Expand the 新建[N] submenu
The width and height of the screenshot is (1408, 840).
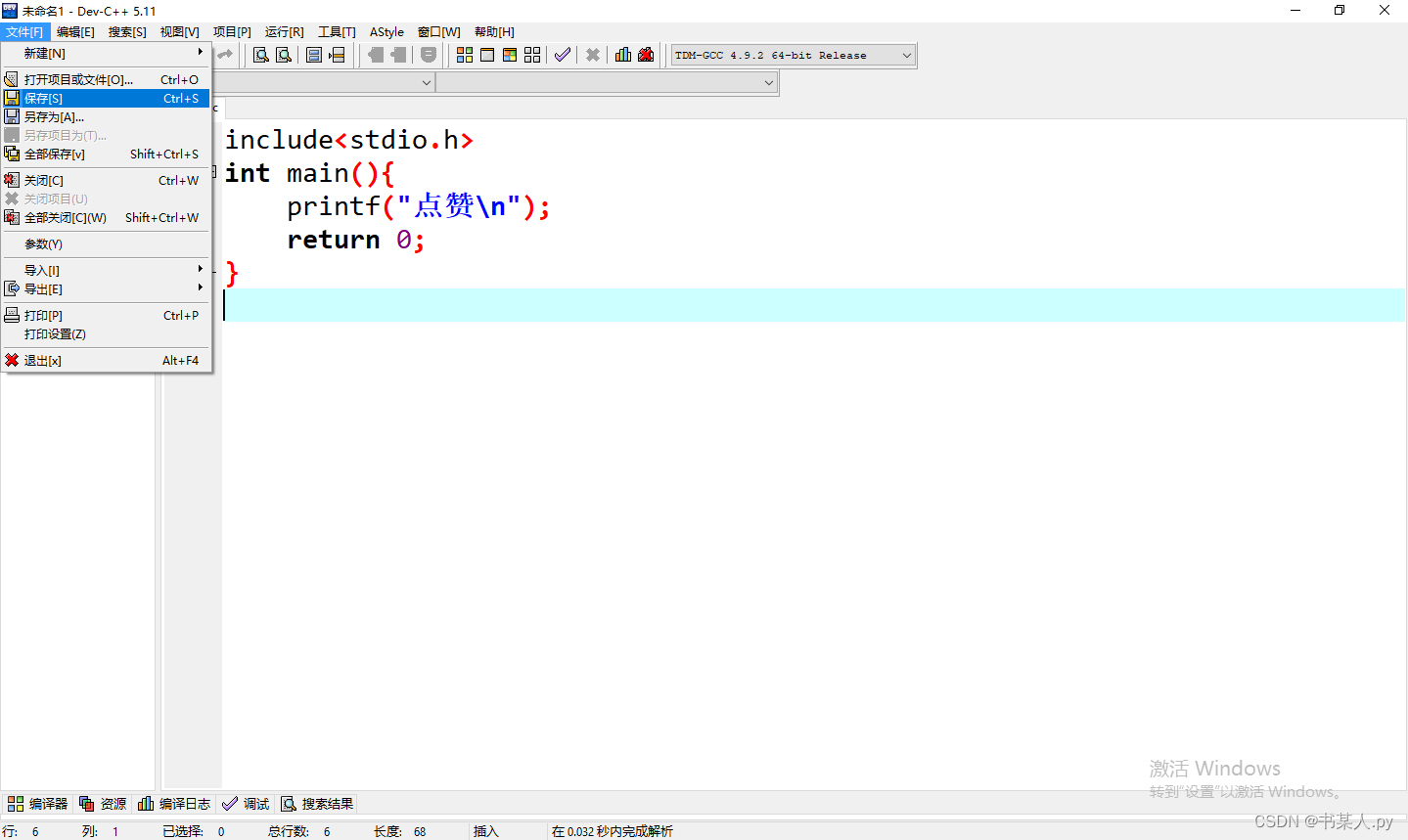pos(106,53)
